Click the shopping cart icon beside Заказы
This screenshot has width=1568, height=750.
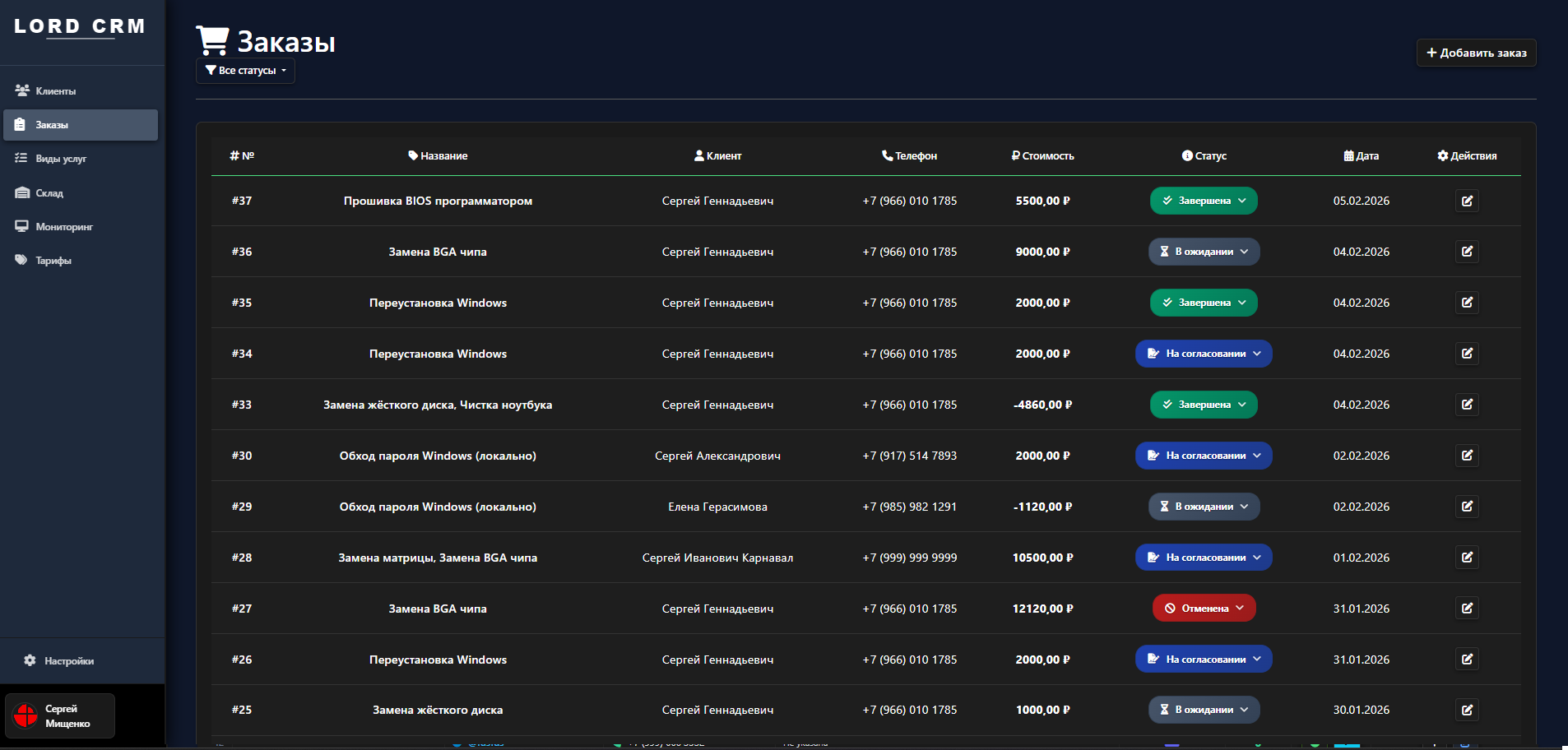(x=212, y=40)
